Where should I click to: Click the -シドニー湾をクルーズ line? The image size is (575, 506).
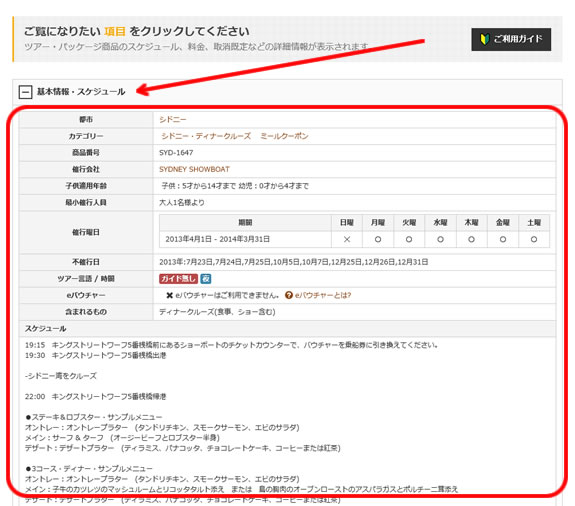(x=61, y=376)
